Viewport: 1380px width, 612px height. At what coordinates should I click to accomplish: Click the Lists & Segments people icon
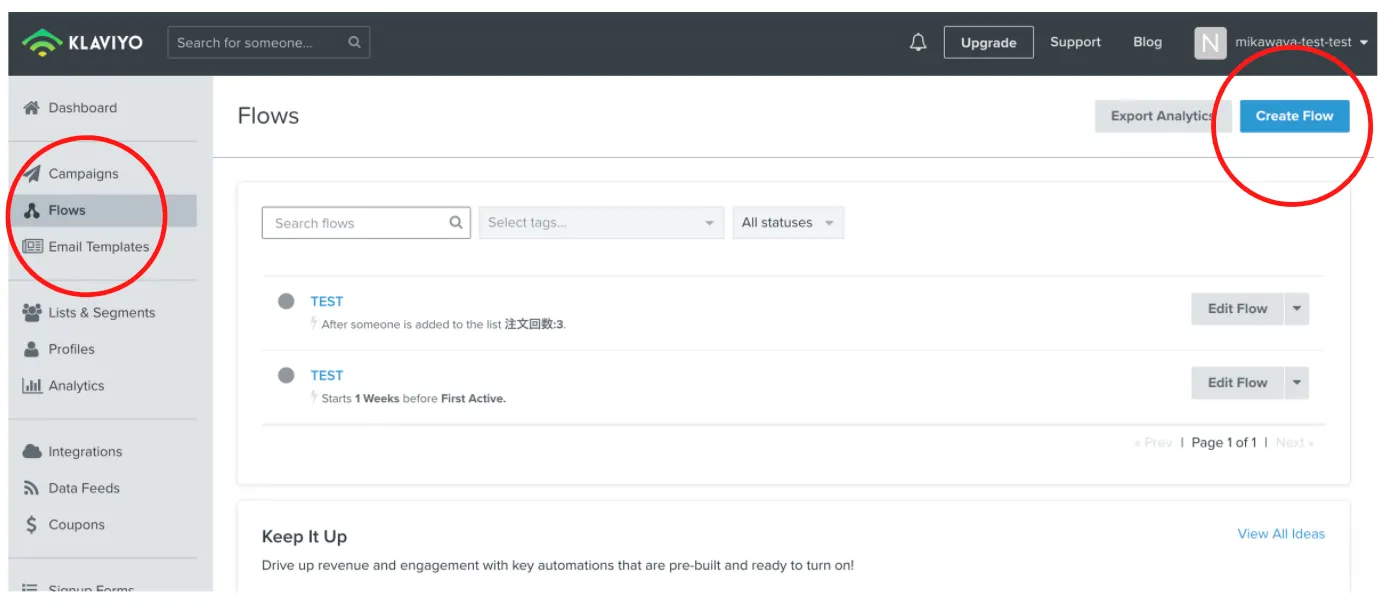[32, 313]
